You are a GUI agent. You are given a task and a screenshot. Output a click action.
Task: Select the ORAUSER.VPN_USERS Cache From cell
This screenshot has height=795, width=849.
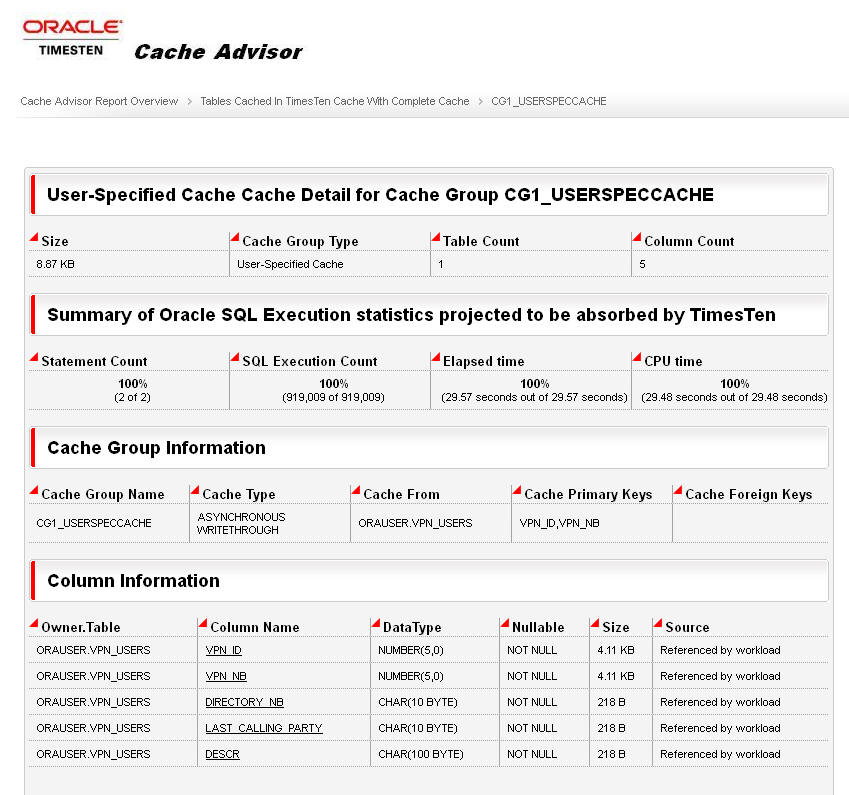pos(415,523)
